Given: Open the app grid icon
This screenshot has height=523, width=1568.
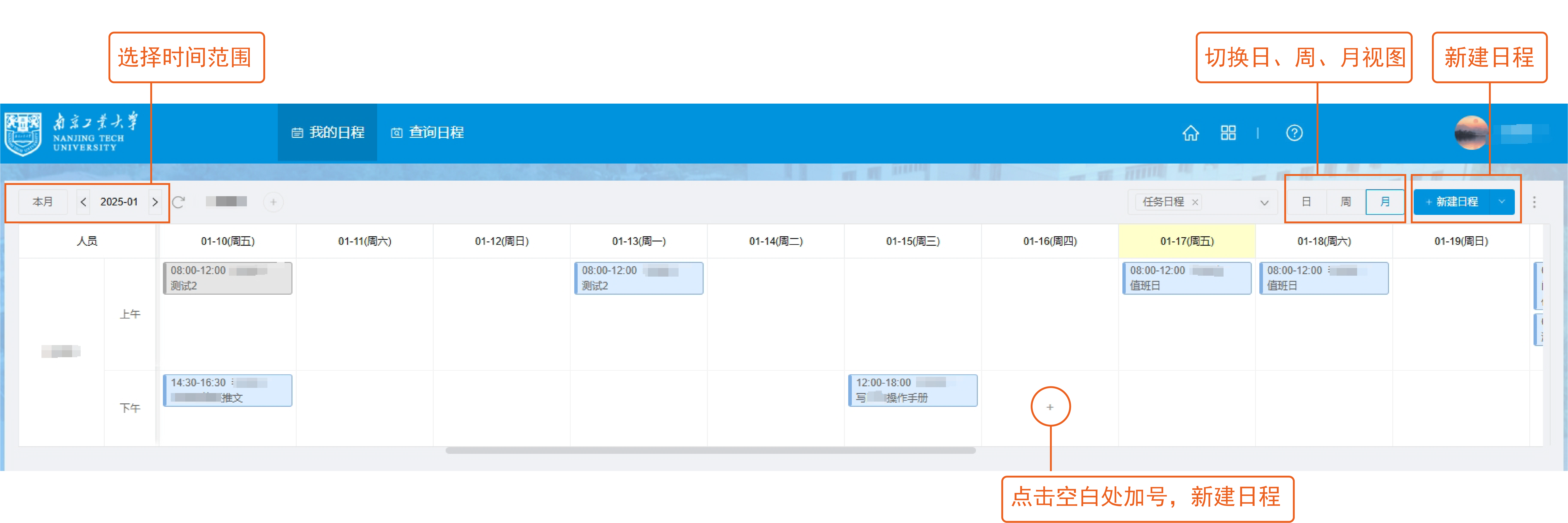Looking at the screenshot, I should point(1228,133).
